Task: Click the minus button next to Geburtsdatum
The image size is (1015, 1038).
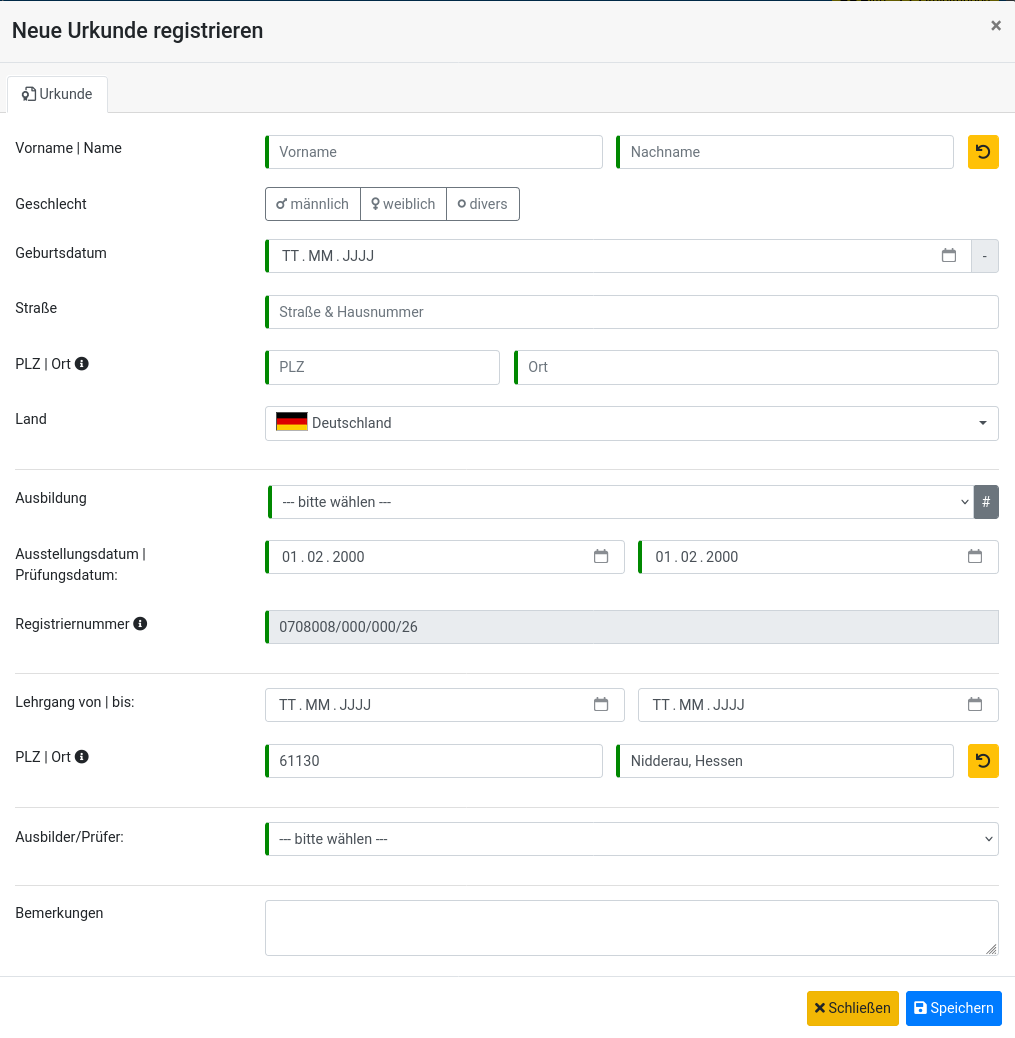Action: click(x=985, y=256)
